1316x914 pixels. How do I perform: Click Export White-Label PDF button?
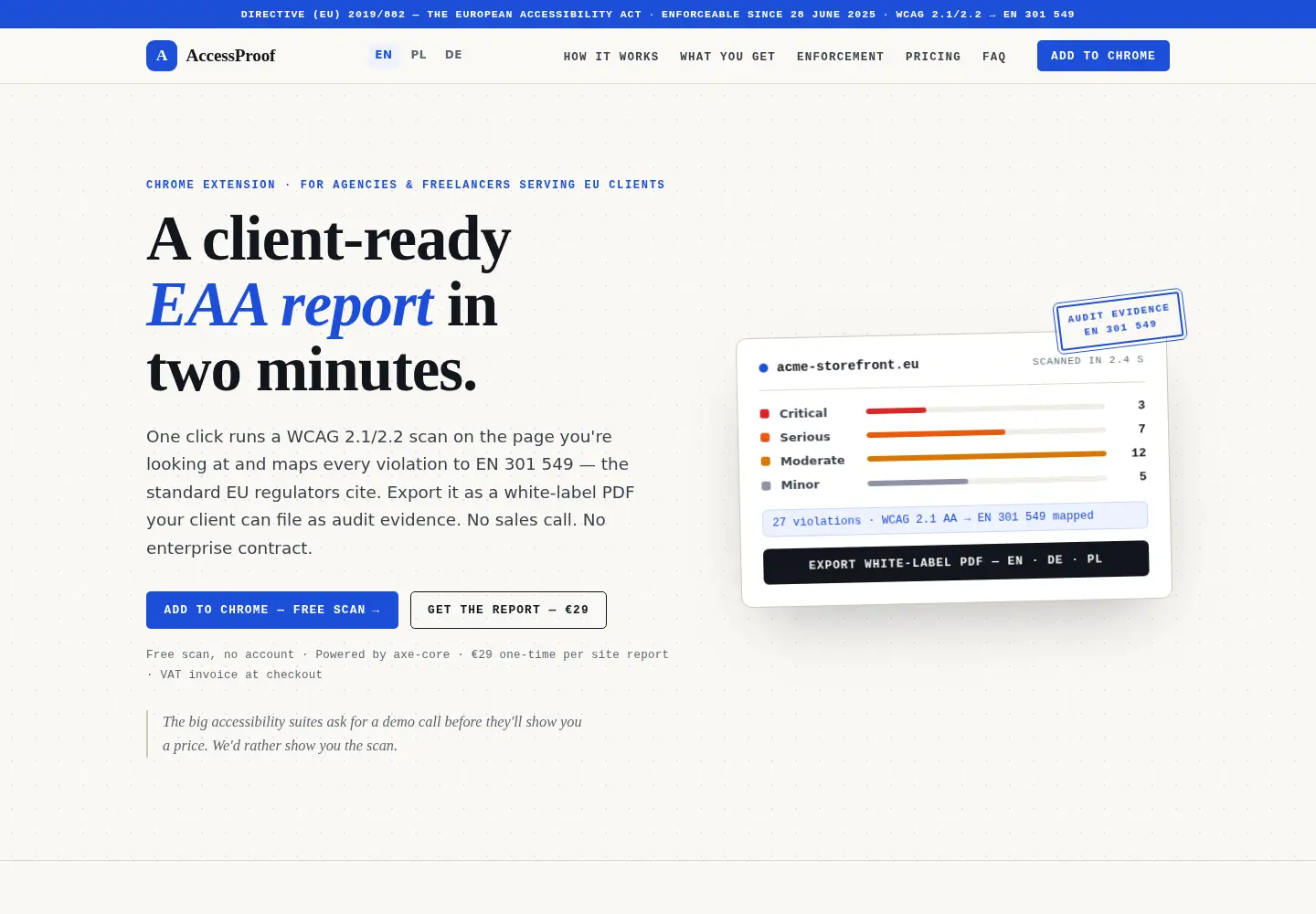click(x=956, y=562)
